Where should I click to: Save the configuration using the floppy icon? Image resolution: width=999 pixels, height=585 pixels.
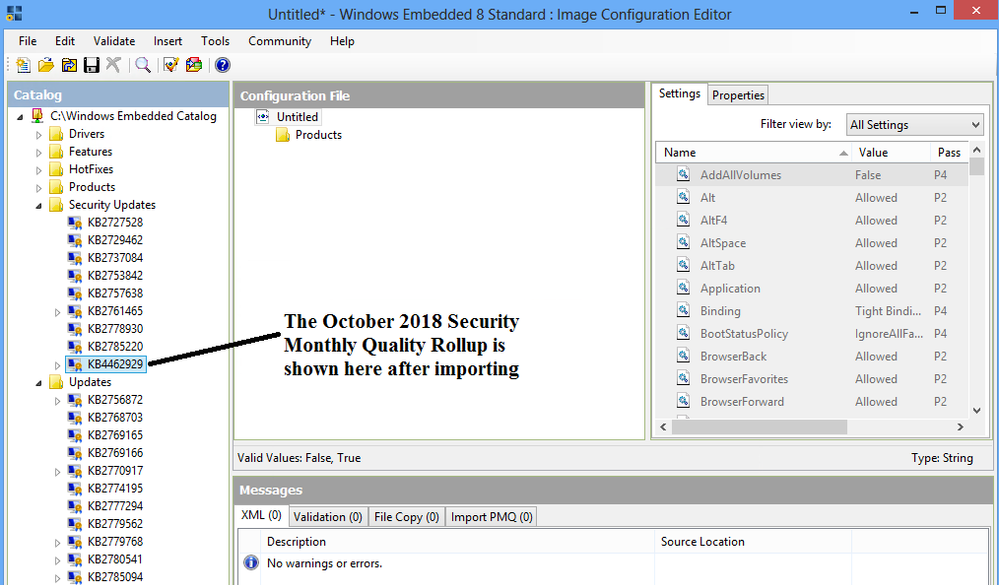[x=92, y=65]
